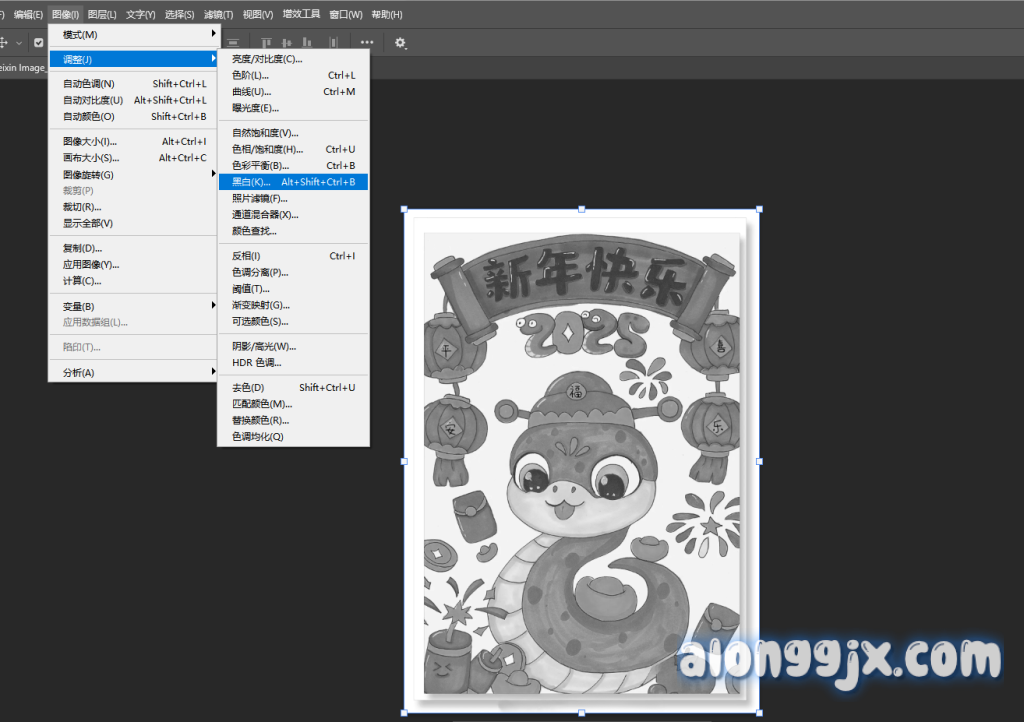The height and width of the screenshot is (722, 1024).
Task: Click the gear settings icon in options bar
Action: 401,43
